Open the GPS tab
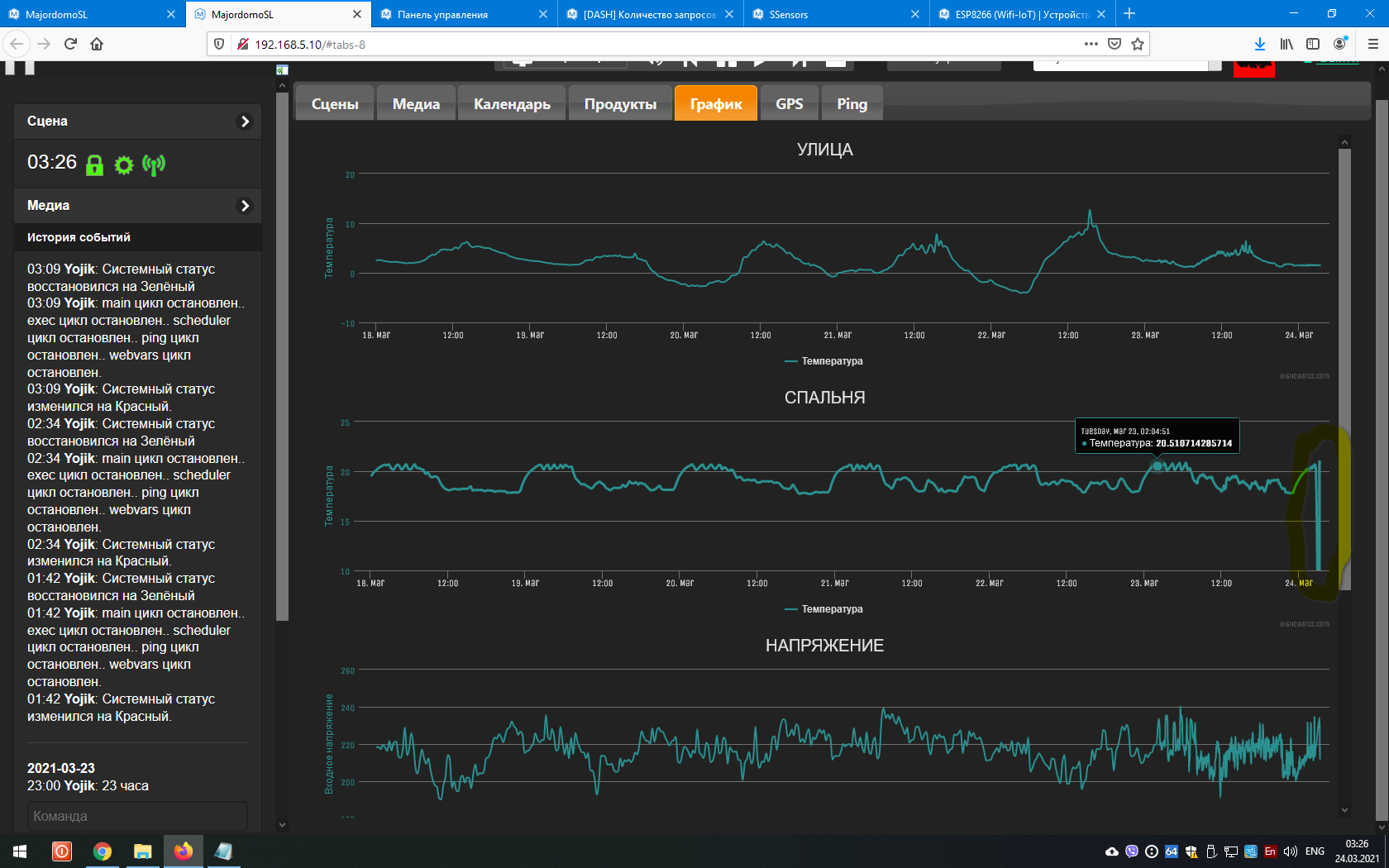Screen dimensions: 1389x868 point(789,104)
